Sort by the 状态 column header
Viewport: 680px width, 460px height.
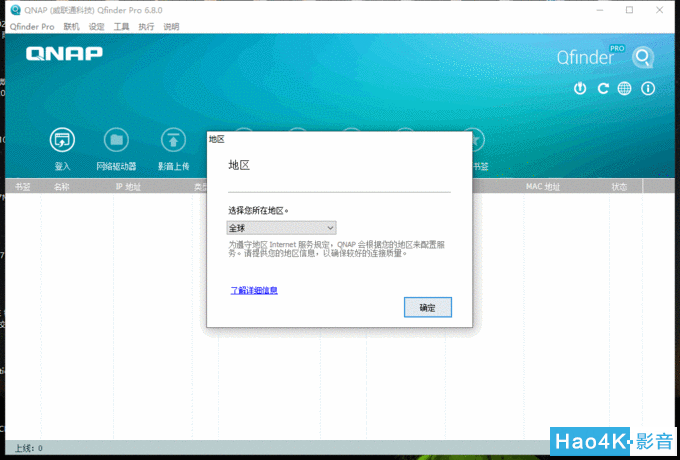pyautogui.click(x=619, y=187)
